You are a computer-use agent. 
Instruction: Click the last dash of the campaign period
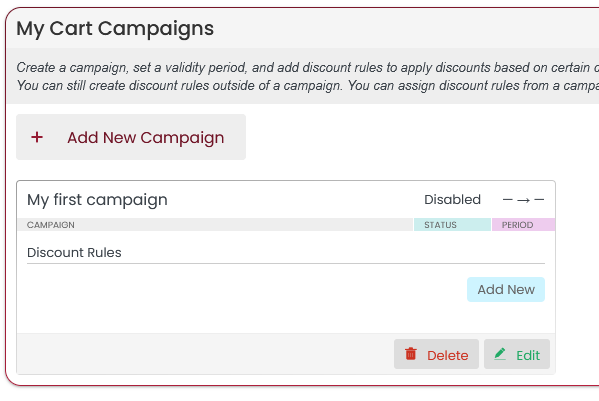point(539,199)
